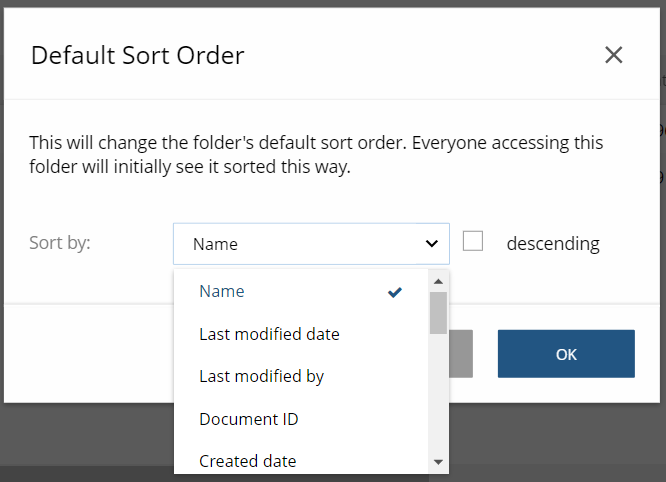Choose 'Last modified date' sort option
The width and height of the screenshot is (666, 482).
[269, 334]
